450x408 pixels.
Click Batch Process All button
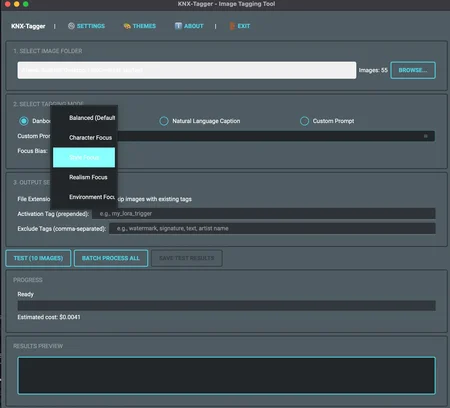click(x=111, y=258)
